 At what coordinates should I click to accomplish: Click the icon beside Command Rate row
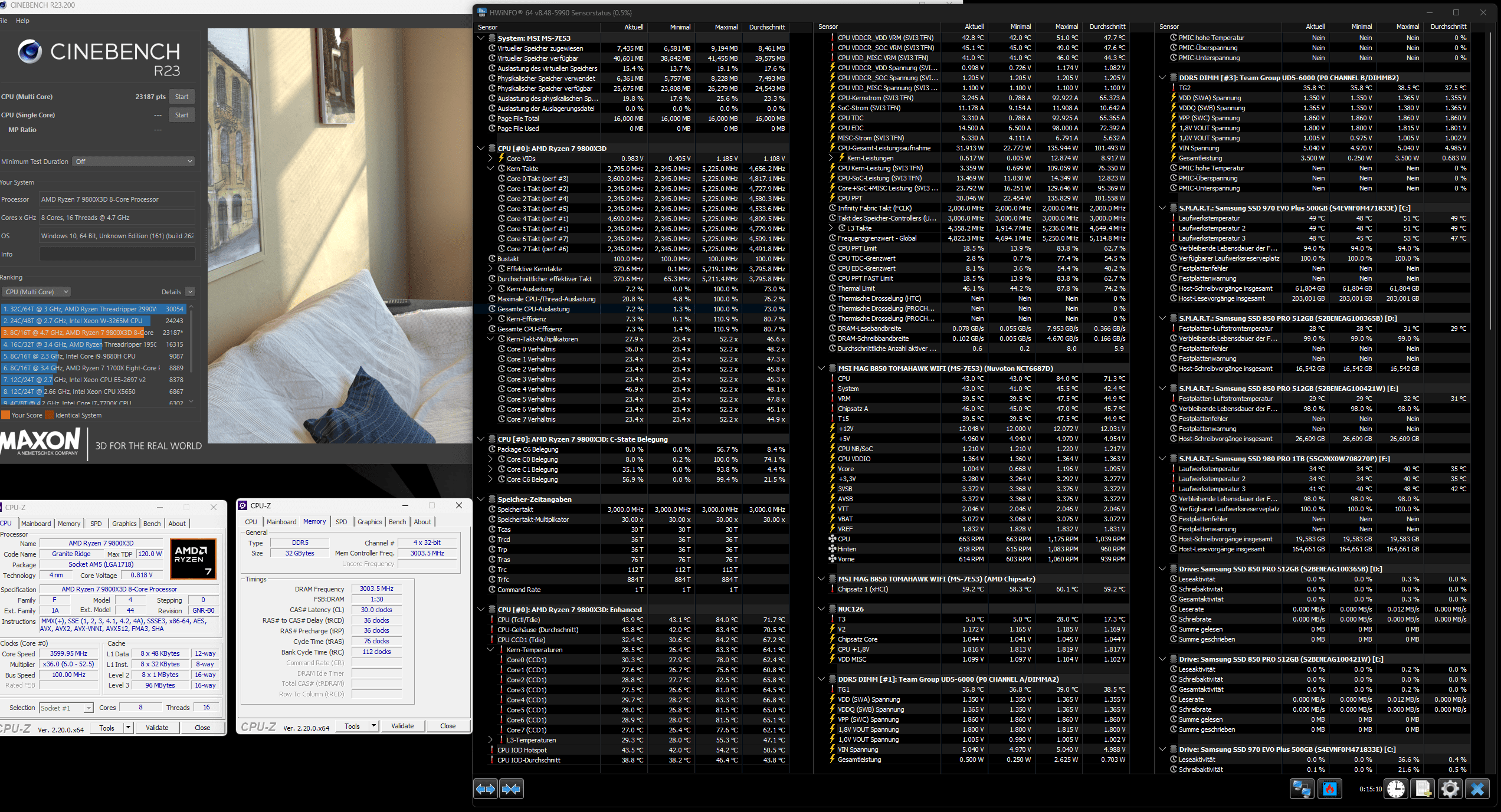click(x=492, y=590)
